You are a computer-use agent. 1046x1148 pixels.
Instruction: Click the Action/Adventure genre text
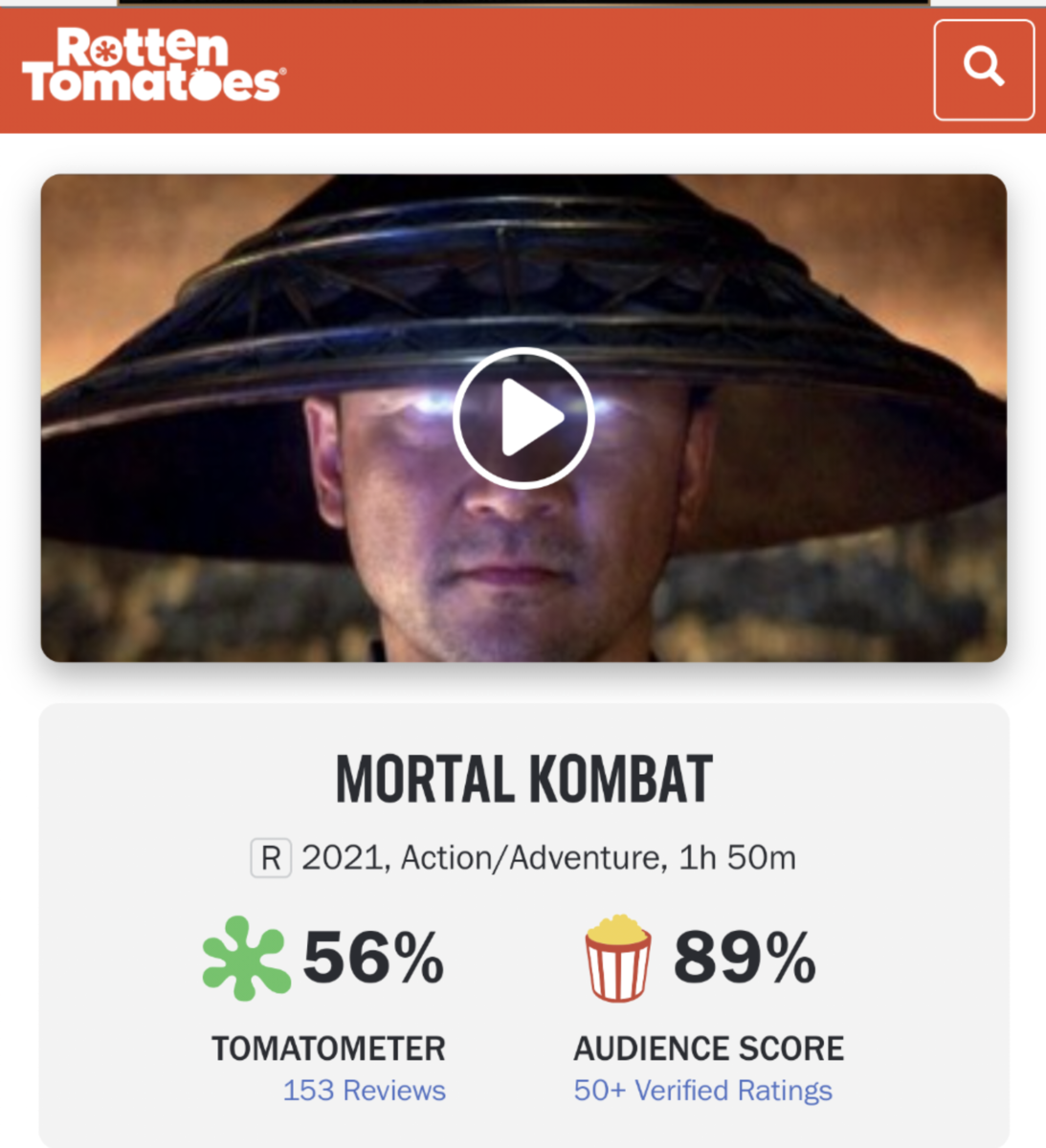pyautogui.click(x=530, y=858)
